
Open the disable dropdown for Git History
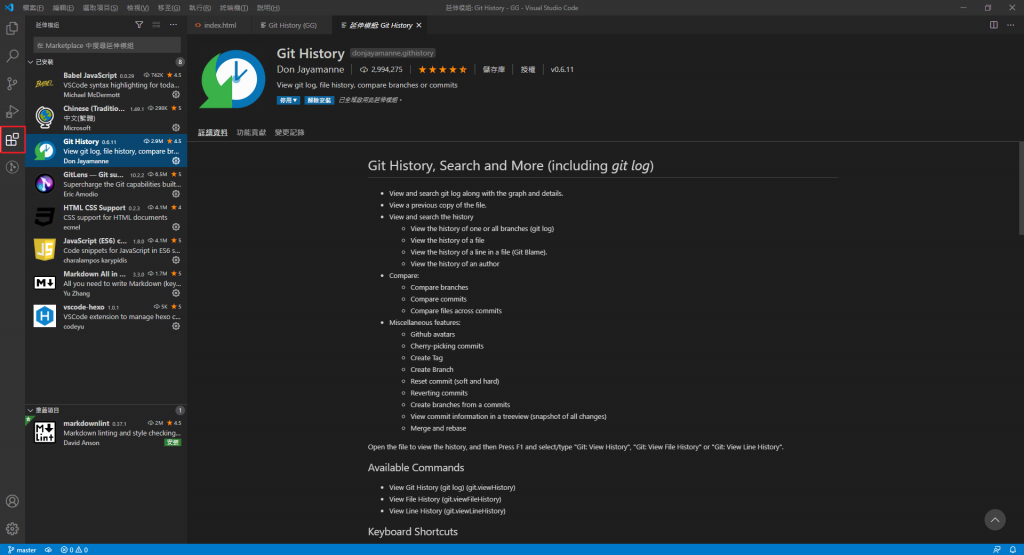point(288,100)
